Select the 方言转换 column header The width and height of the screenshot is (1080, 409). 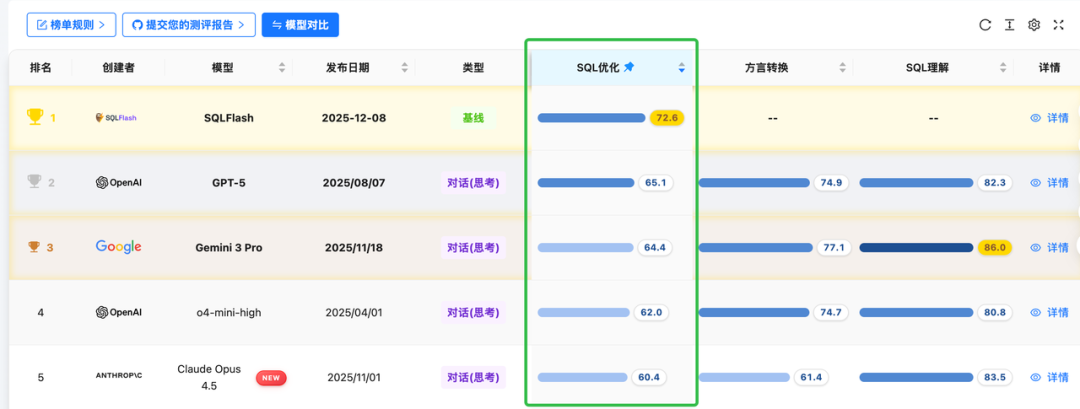pyautogui.click(x=766, y=67)
